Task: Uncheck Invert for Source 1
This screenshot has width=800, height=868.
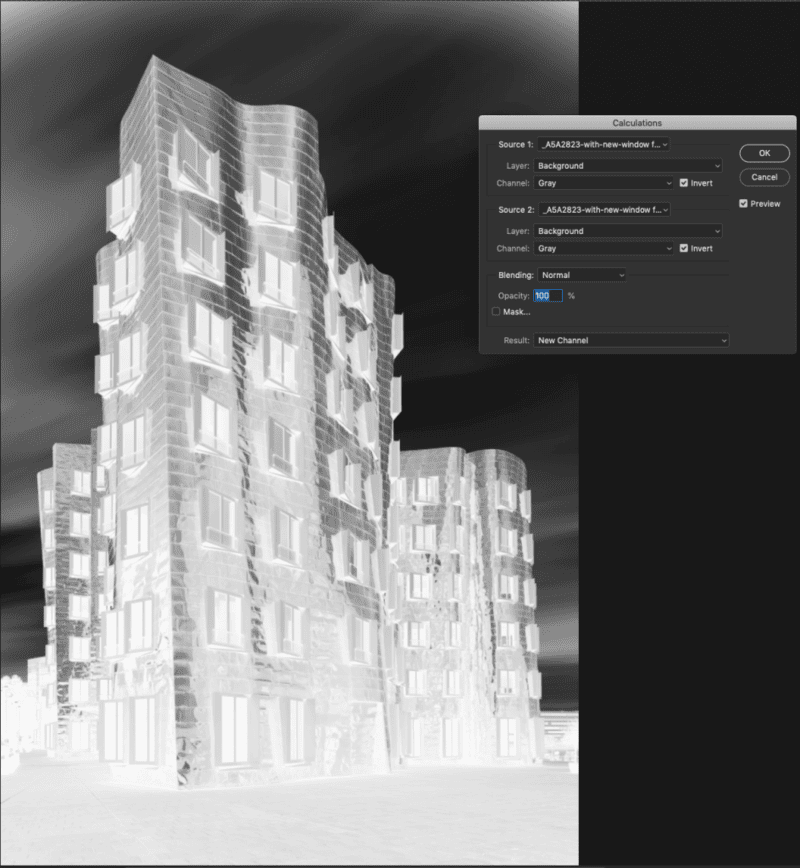Action: pyautogui.click(x=684, y=184)
